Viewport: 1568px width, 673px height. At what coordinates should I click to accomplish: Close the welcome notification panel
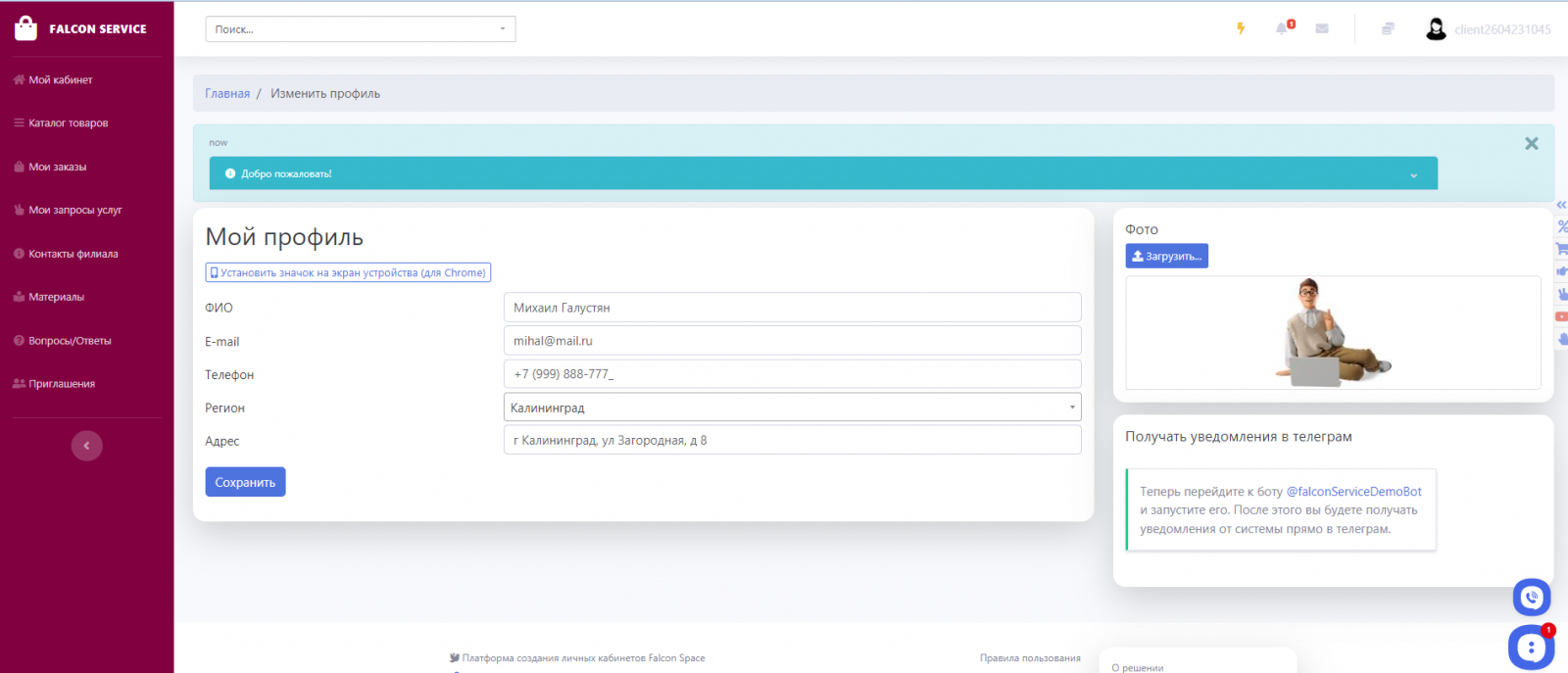coord(1532,143)
